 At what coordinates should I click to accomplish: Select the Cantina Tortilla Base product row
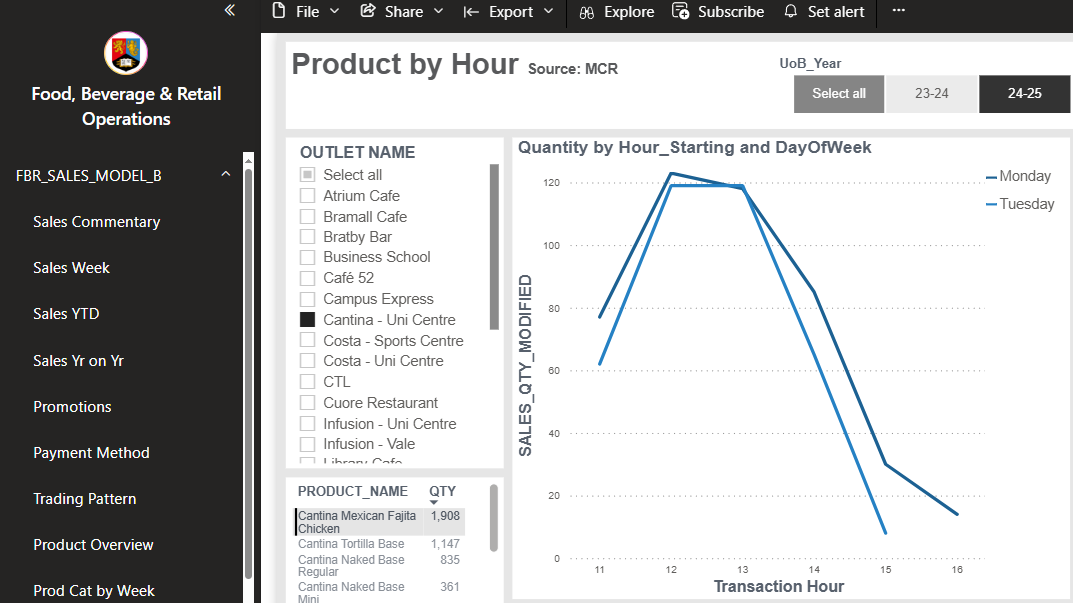(349, 543)
